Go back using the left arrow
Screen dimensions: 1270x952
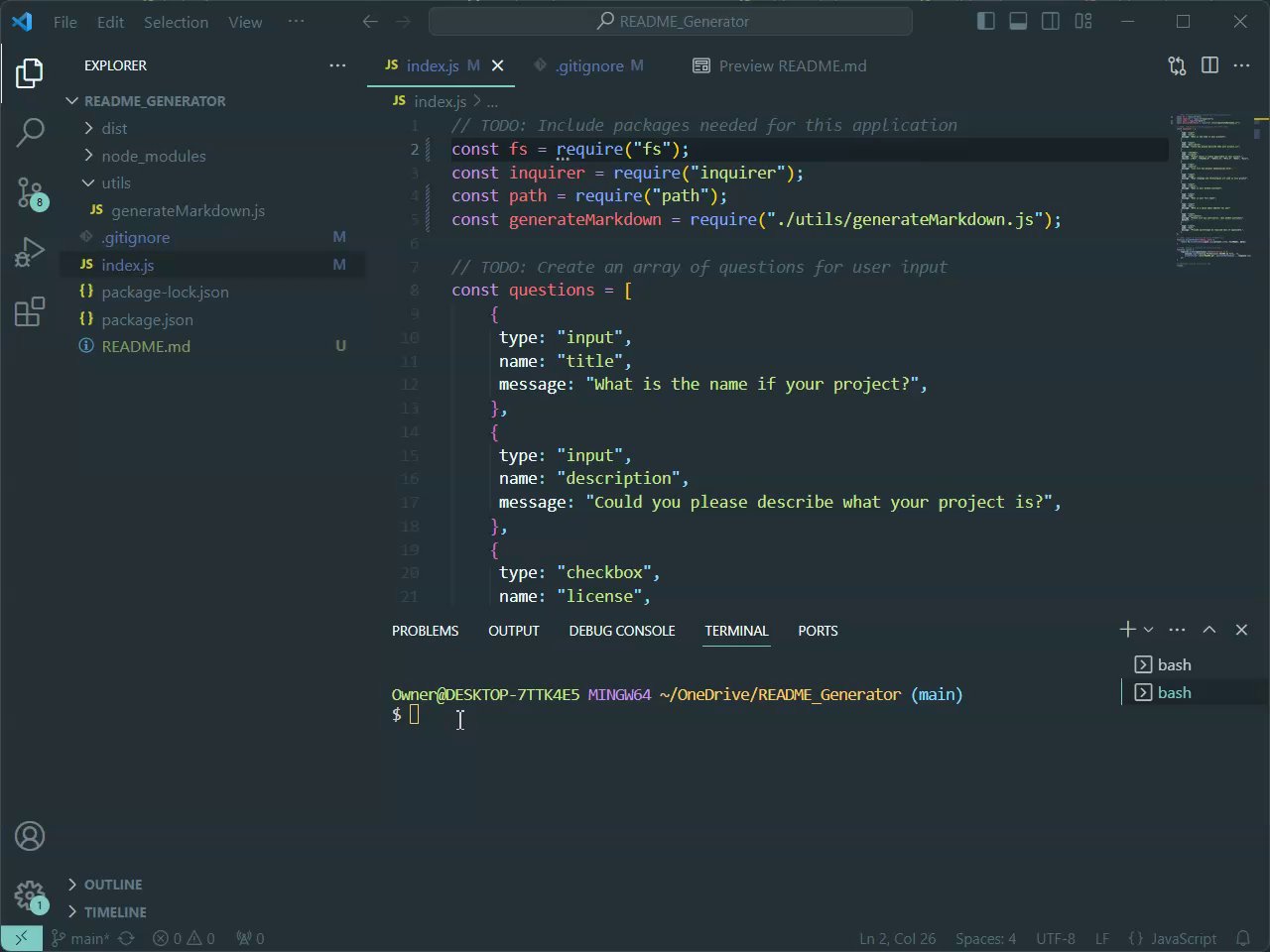point(370,21)
